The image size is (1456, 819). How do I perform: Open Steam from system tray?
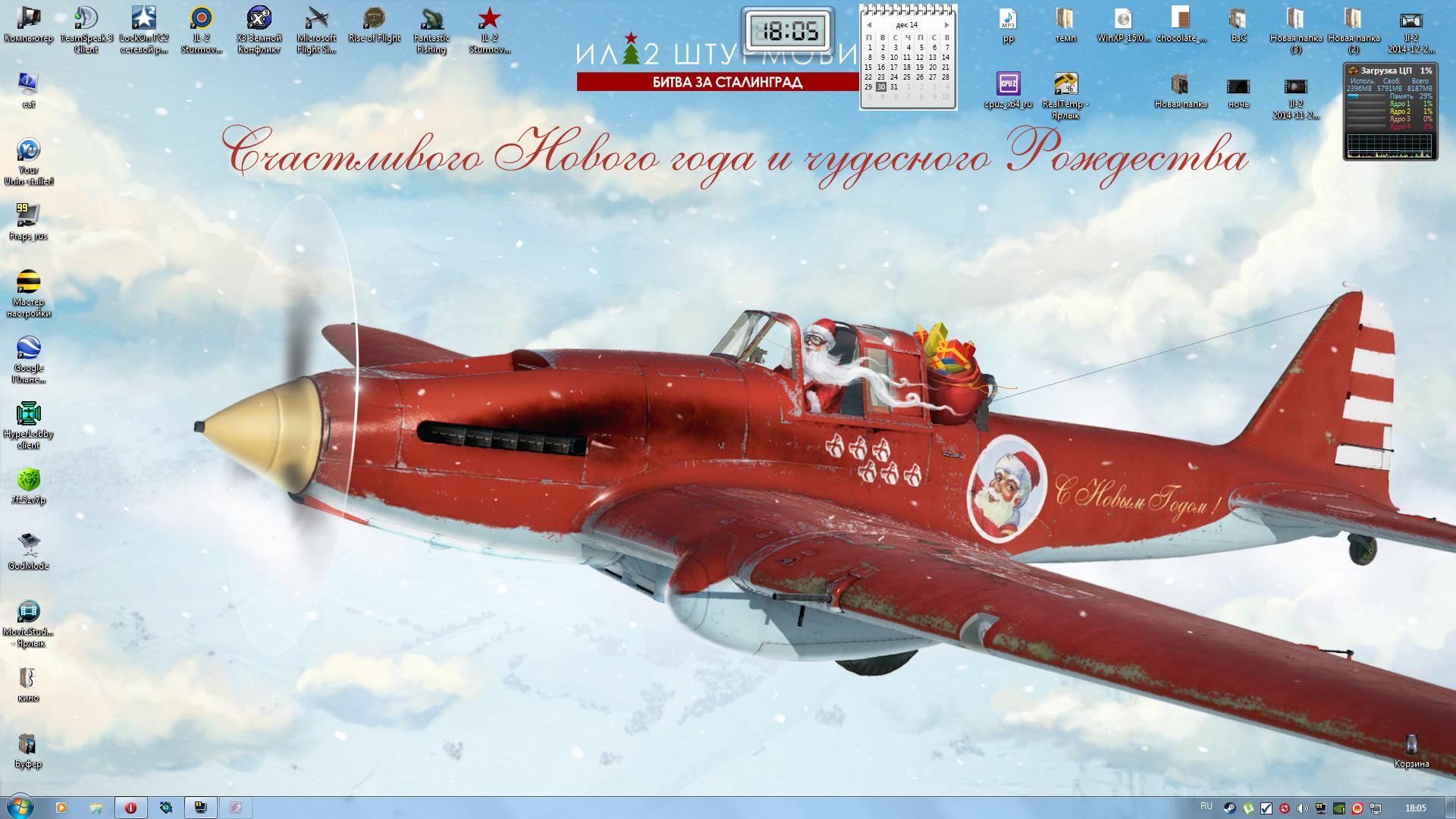1229,808
